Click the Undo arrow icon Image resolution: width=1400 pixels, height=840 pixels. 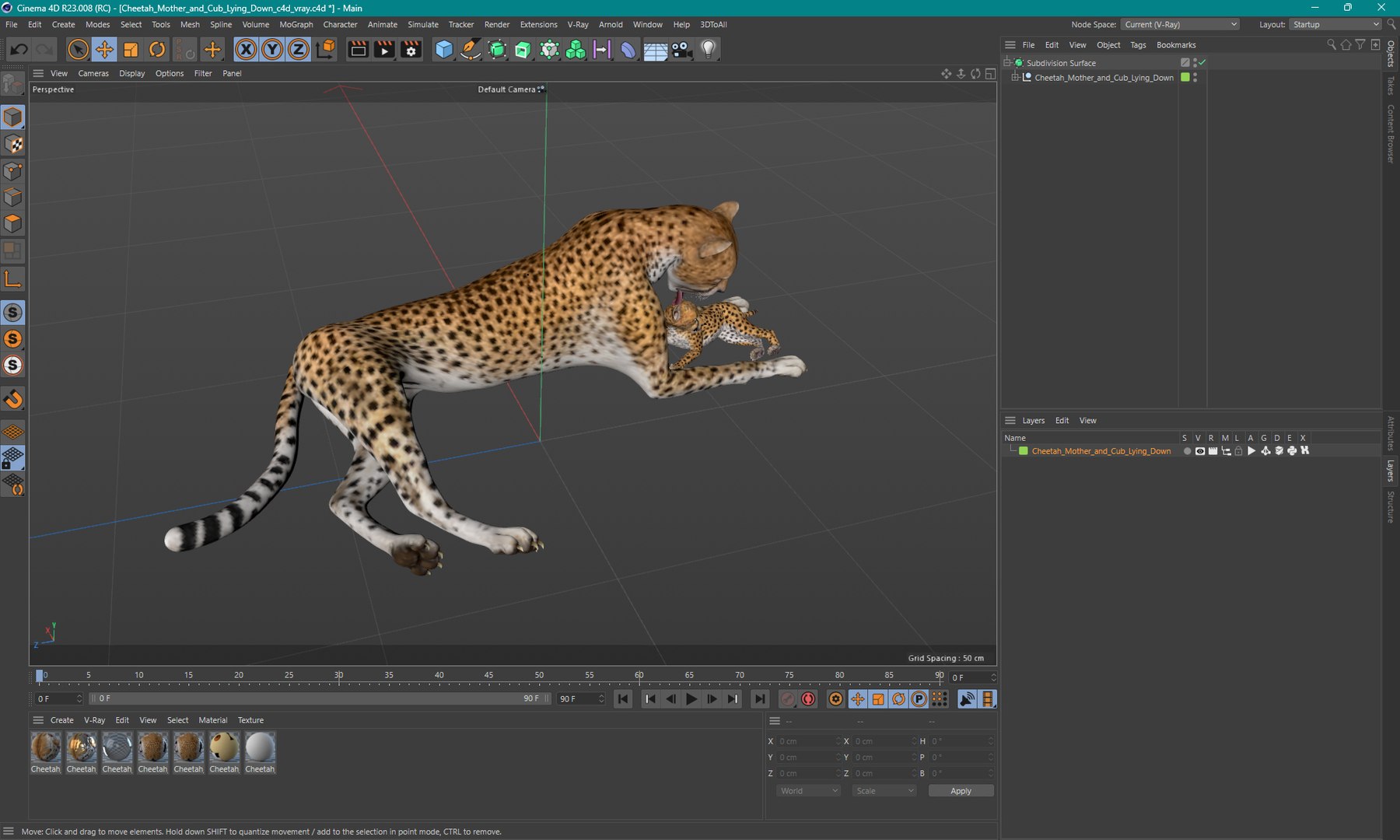click(19, 50)
